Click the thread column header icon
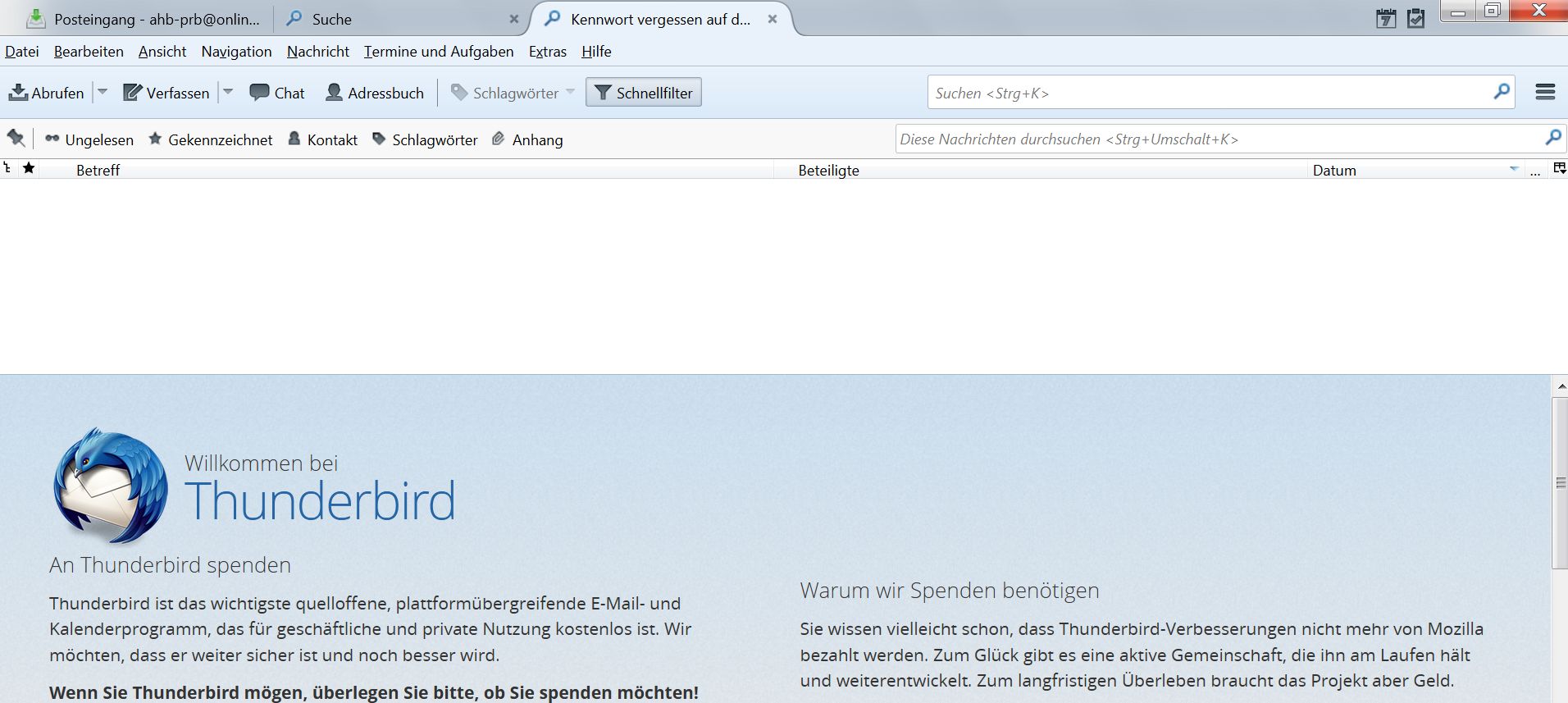Screen dimensions: 1568x703 [x=7, y=168]
